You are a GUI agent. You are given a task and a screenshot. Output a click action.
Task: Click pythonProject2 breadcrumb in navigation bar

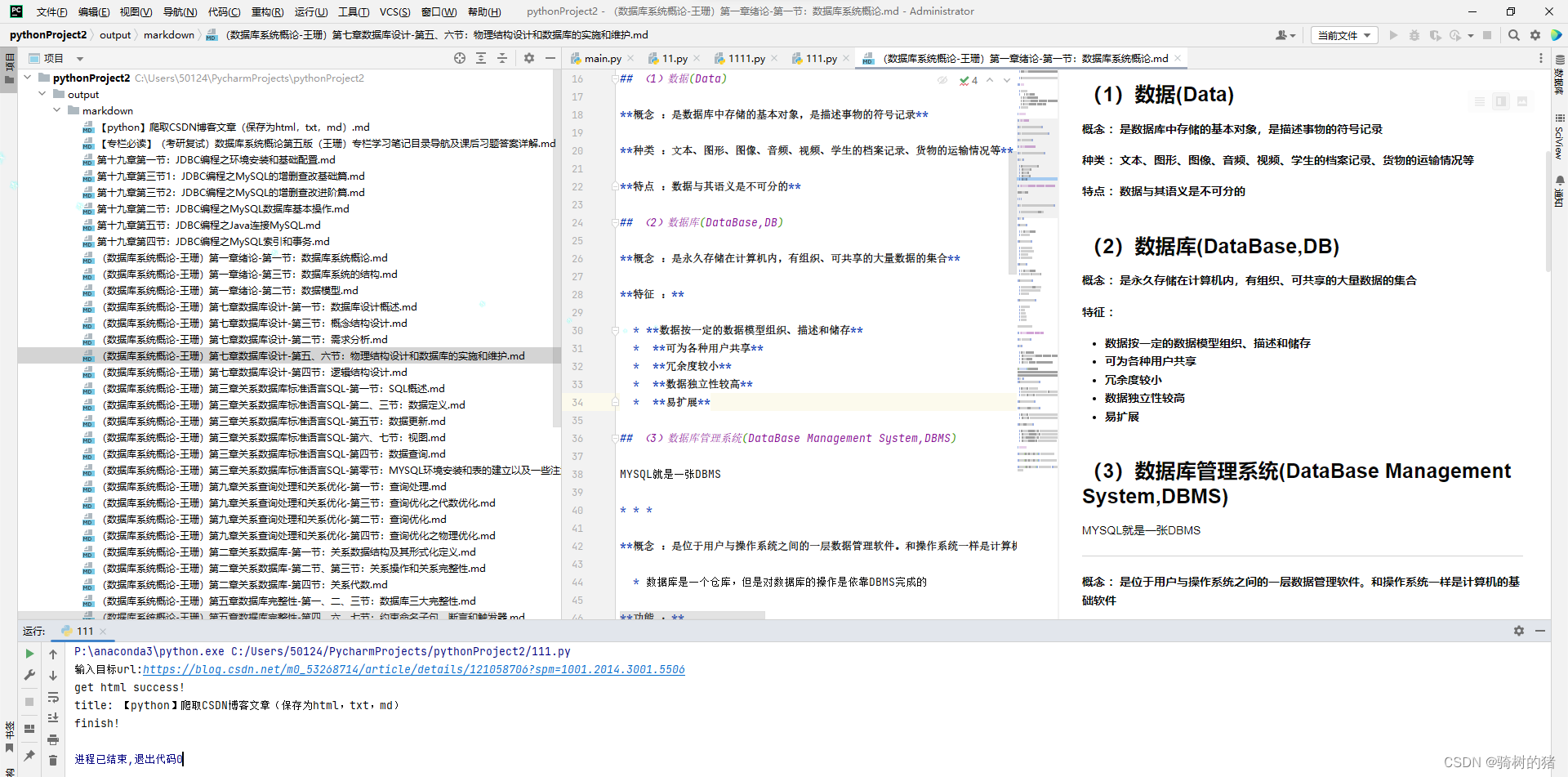pyautogui.click(x=48, y=35)
